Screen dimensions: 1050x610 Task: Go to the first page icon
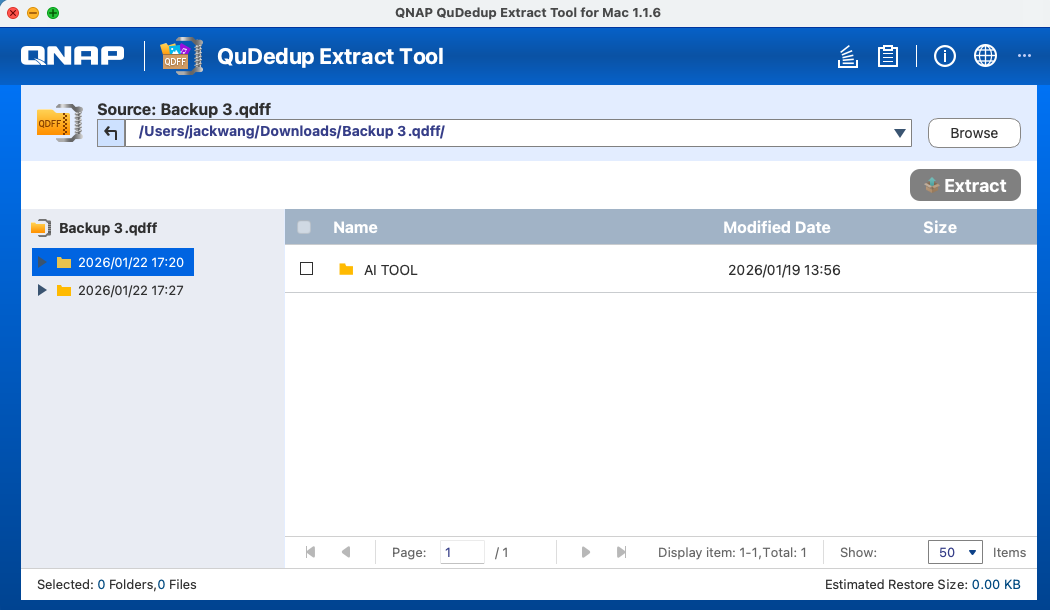coord(310,552)
